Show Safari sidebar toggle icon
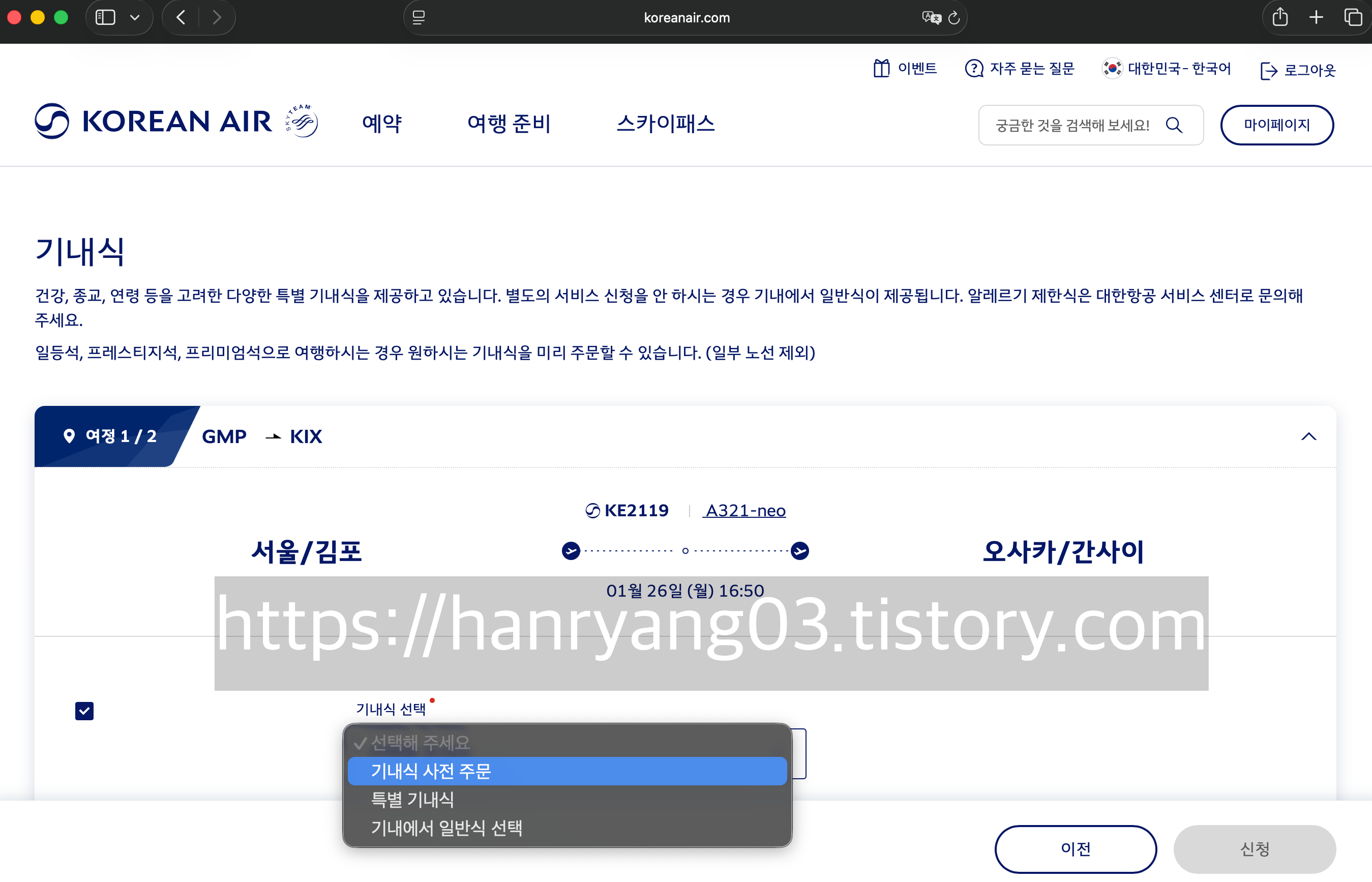The image size is (1372, 882). [105, 18]
